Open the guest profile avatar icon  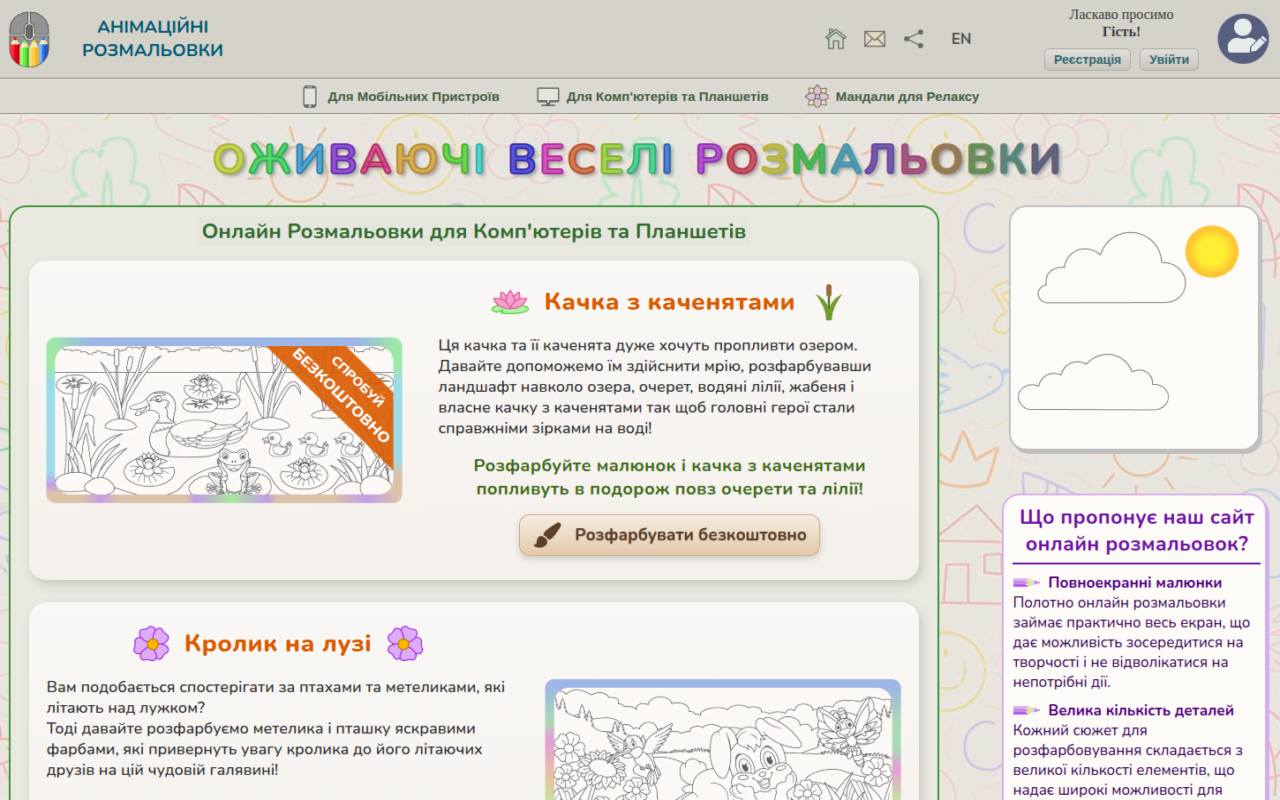pyautogui.click(x=1243, y=39)
